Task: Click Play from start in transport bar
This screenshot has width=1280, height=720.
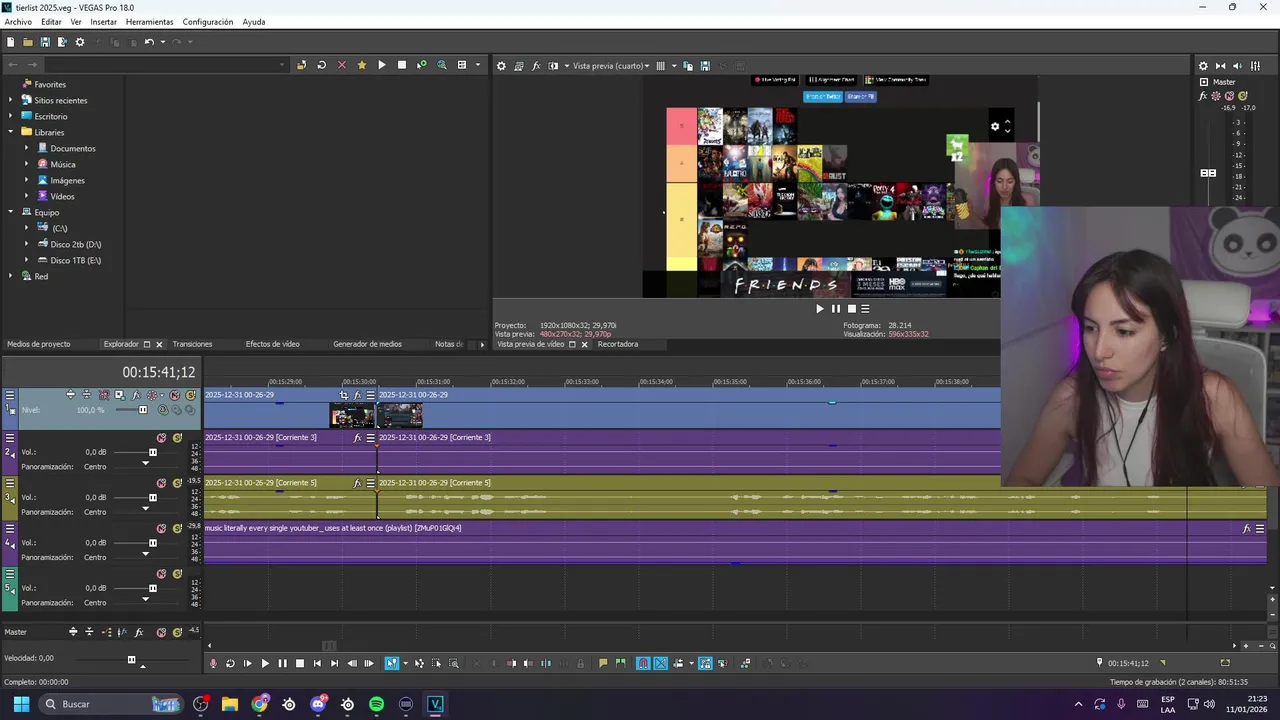Action: (x=247, y=663)
